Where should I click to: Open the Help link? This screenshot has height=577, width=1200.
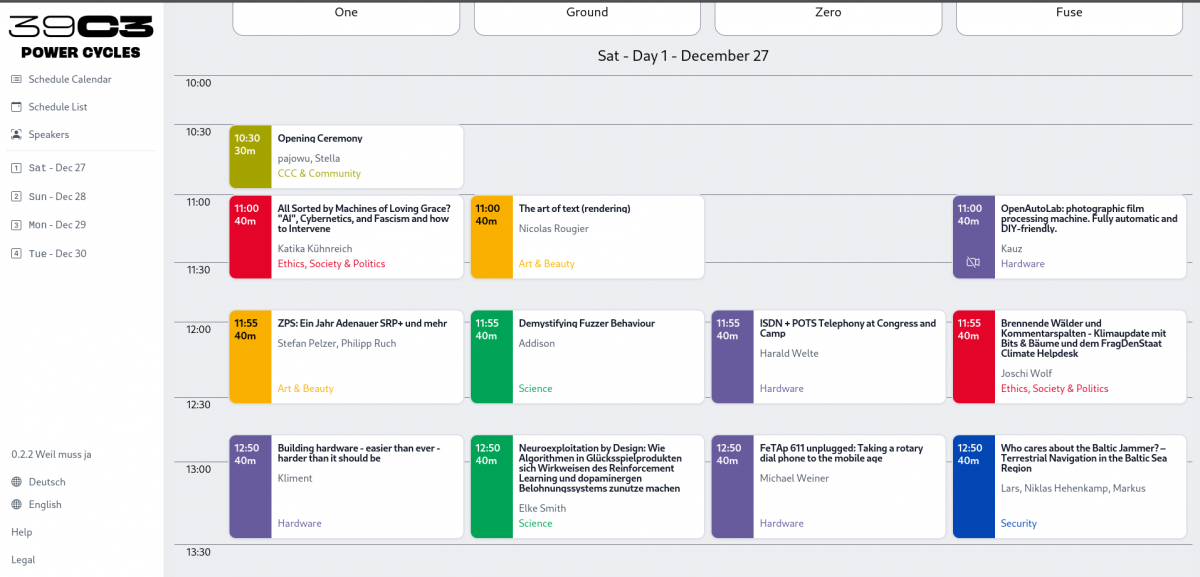pyautogui.click(x=22, y=532)
